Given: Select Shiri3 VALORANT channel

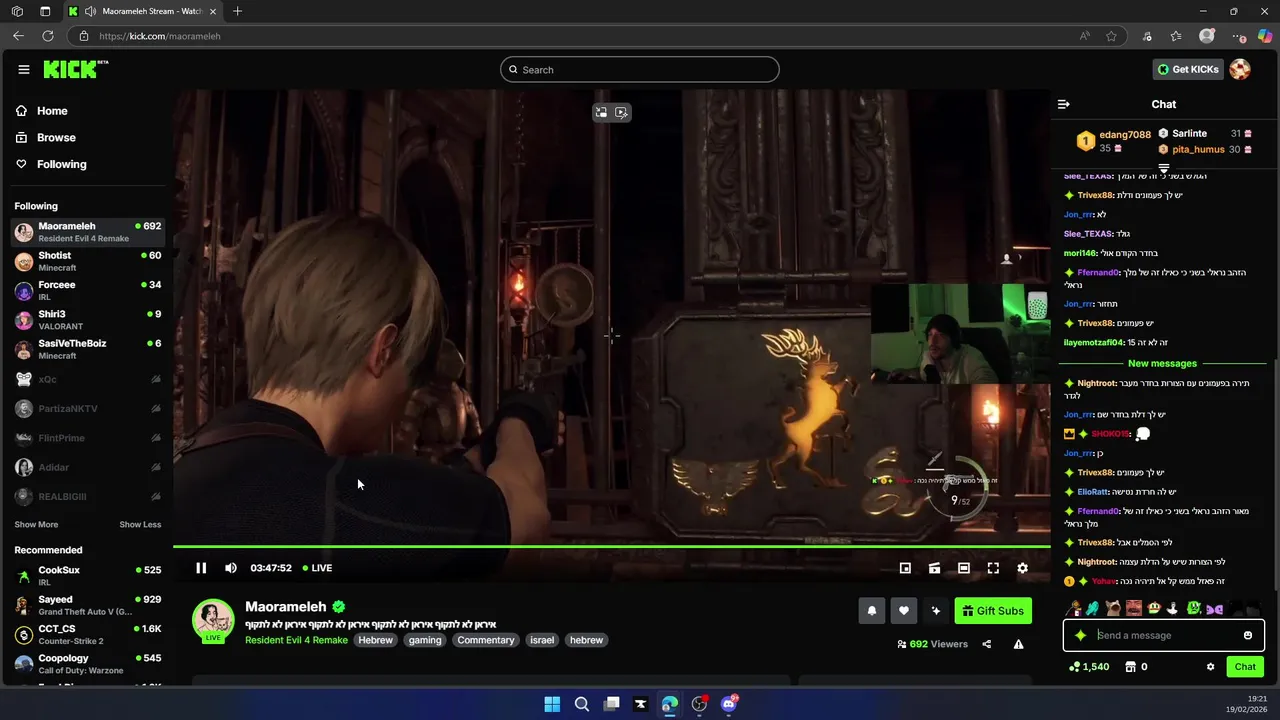Looking at the screenshot, I should coord(88,320).
